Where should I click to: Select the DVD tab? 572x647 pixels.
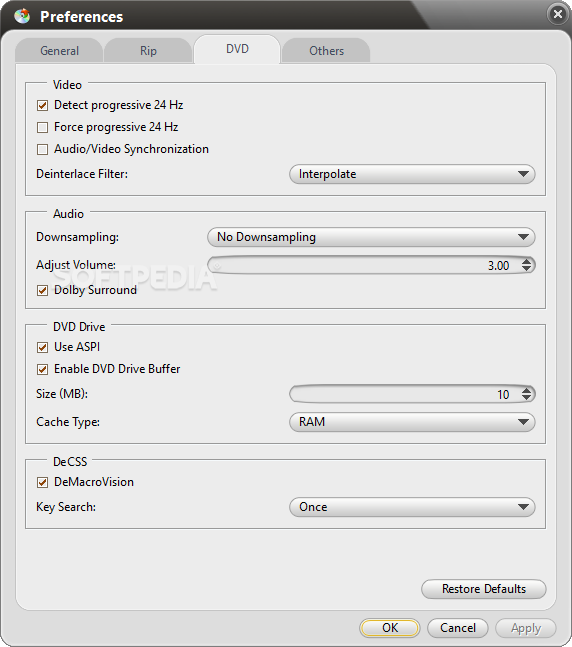coord(237,49)
